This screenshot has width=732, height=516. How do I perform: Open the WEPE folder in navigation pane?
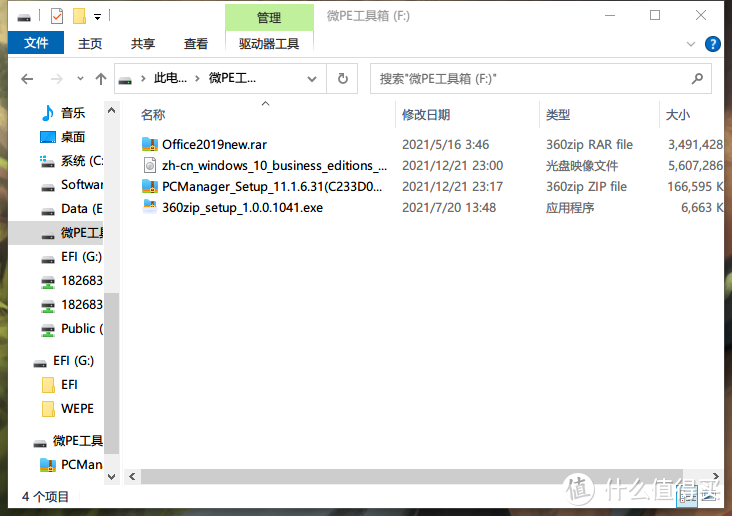point(77,408)
